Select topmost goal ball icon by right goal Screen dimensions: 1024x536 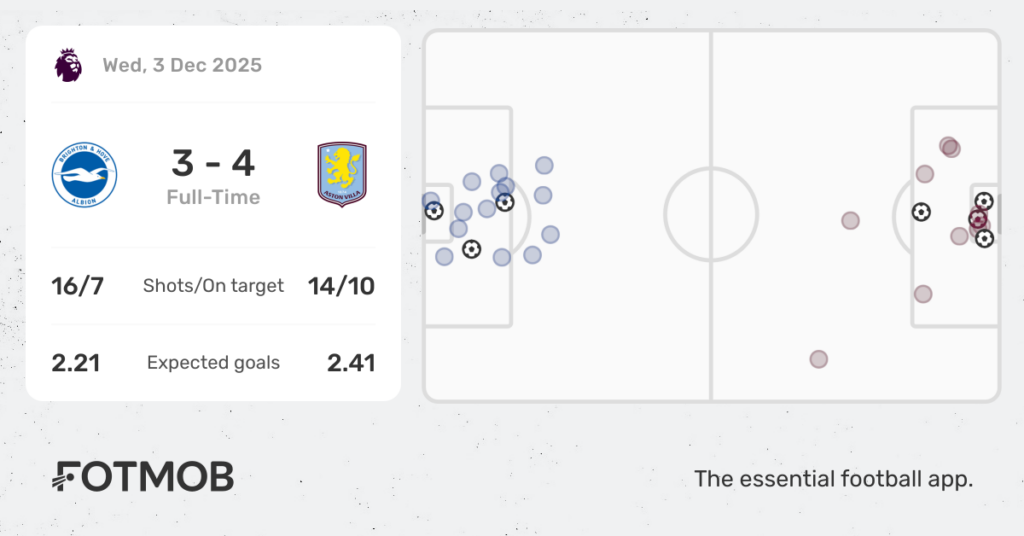pyautogui.click(x=984, y=201)
